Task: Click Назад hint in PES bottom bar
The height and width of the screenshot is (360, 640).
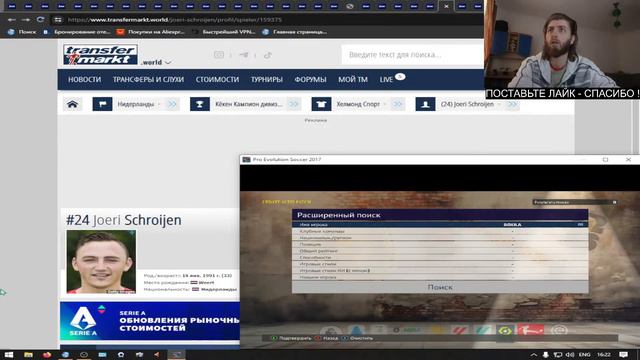Action: [x=326, y=338]
